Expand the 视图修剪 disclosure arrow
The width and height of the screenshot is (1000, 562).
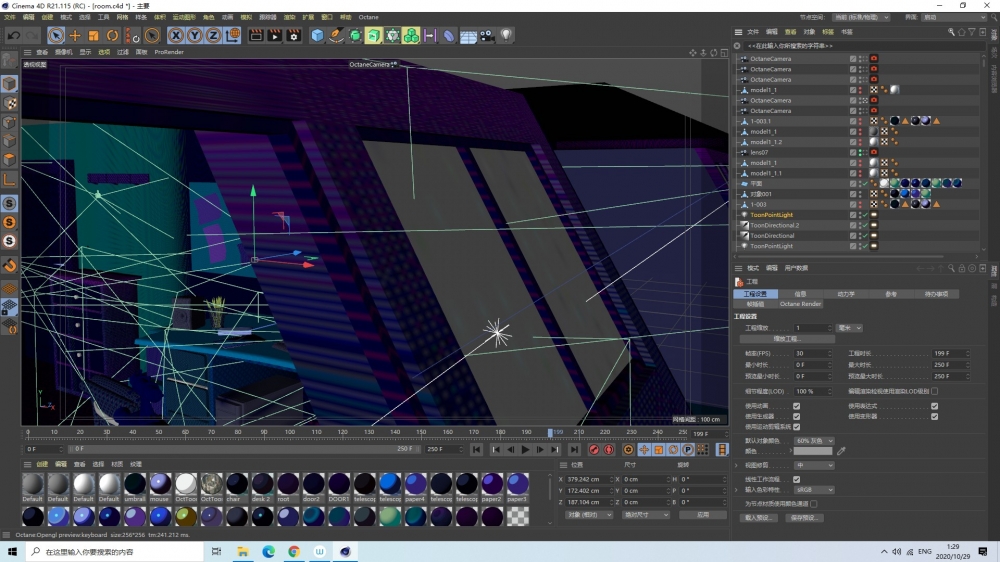738,465
